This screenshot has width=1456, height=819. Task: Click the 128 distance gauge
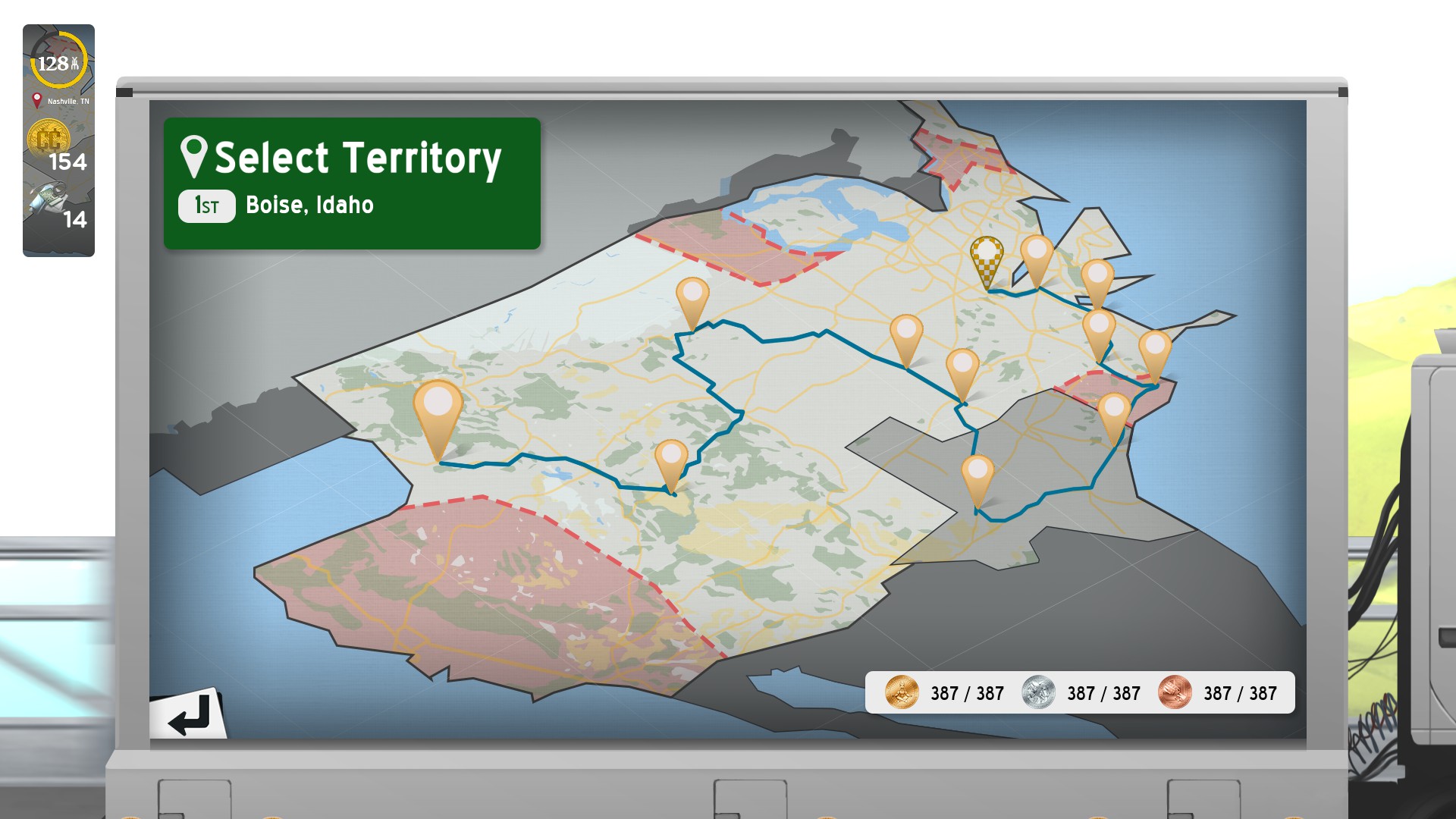click(58, 61)
